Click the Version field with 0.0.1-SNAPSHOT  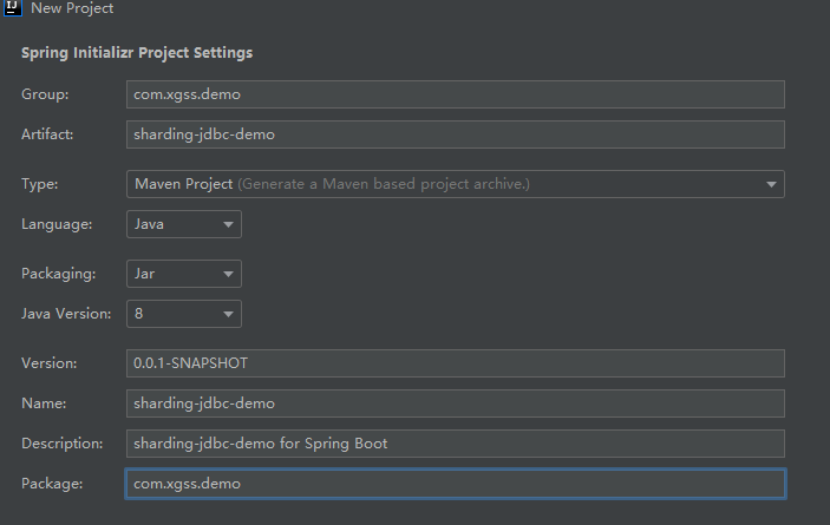click(455, 363)
